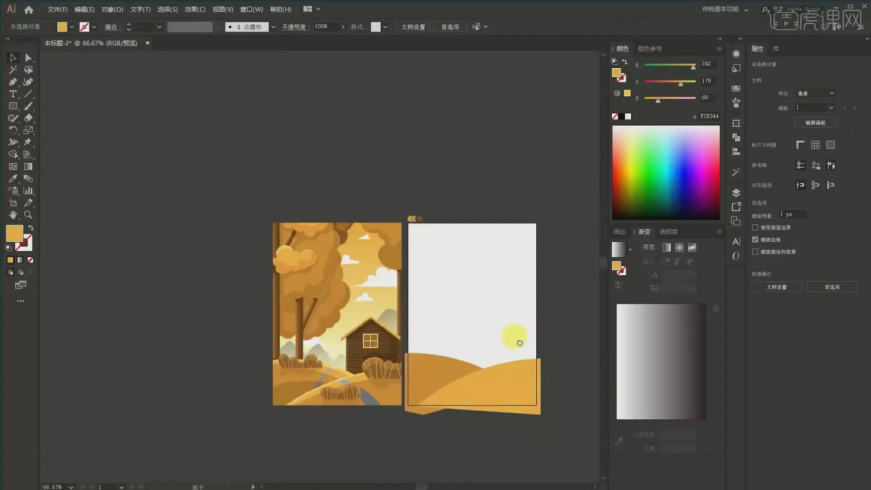Viewport: 871px width, 490px height.
Task: Enable 缩放描边和效果 checkbox
Action: 755,251
